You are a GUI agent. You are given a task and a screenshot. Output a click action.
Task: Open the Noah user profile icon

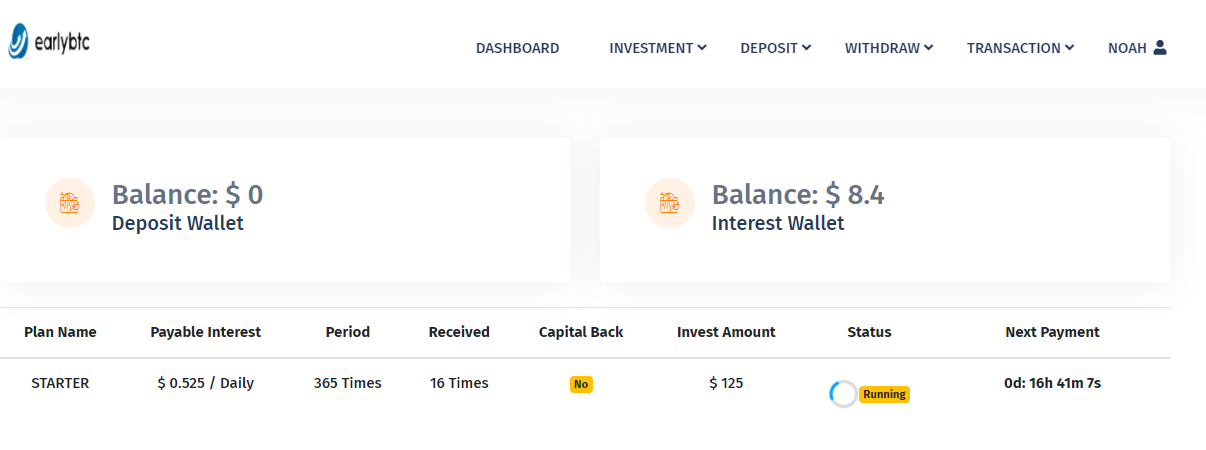[x=1160, y=47]
